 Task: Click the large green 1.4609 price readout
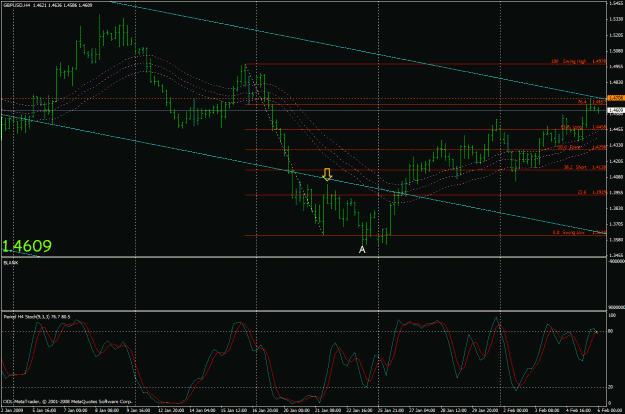[x=27, y=246]
